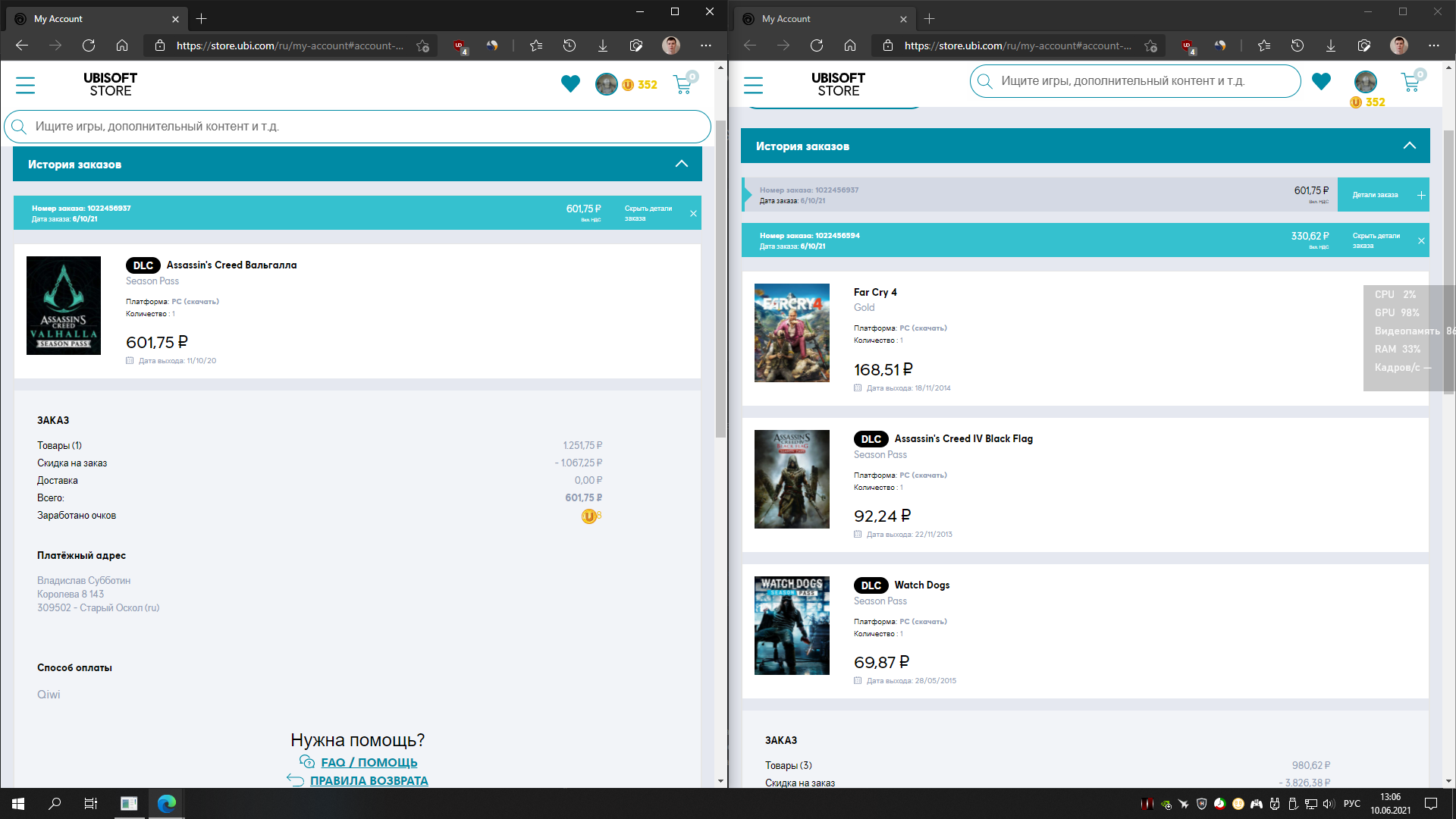Viewport: 1456px width, 819px height.
Task: Click Far Cry 4 cover thumbnail
Action: (x=792, y=333)
